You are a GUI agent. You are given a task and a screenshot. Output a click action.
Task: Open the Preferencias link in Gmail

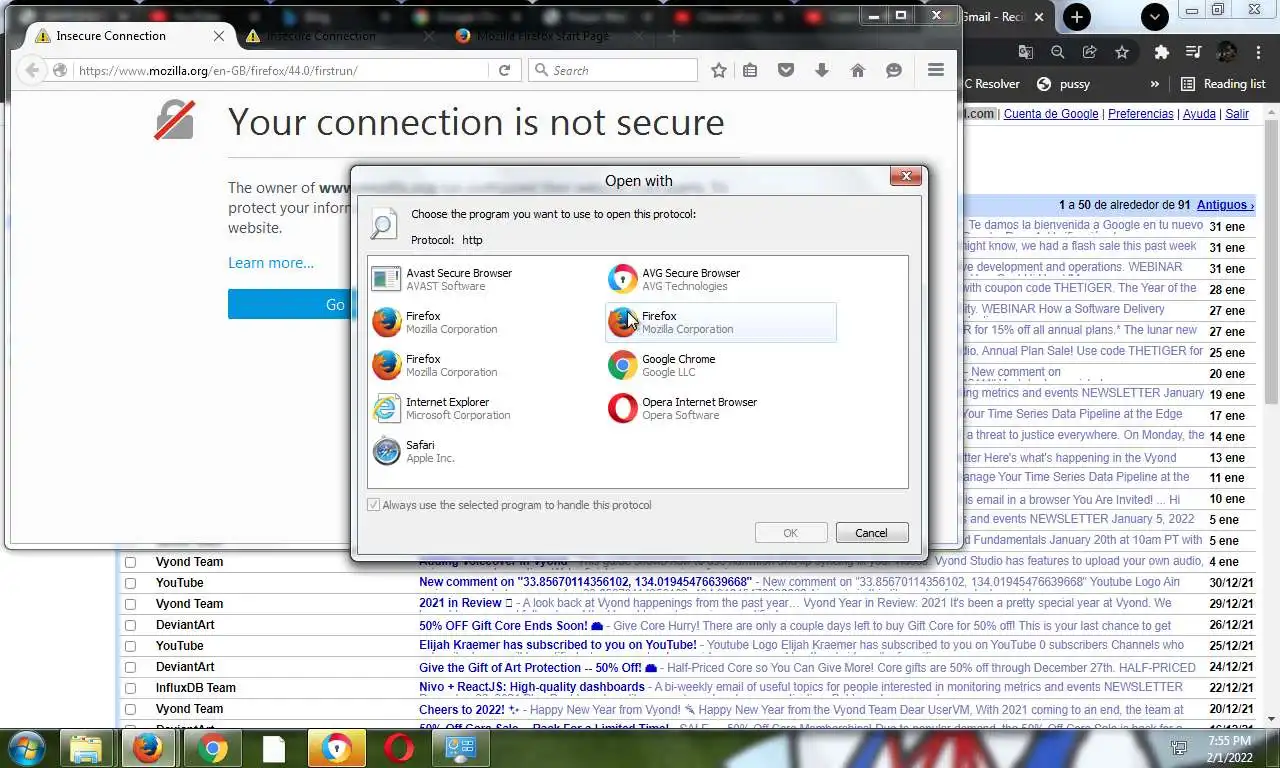click(x=1141, y=114)
